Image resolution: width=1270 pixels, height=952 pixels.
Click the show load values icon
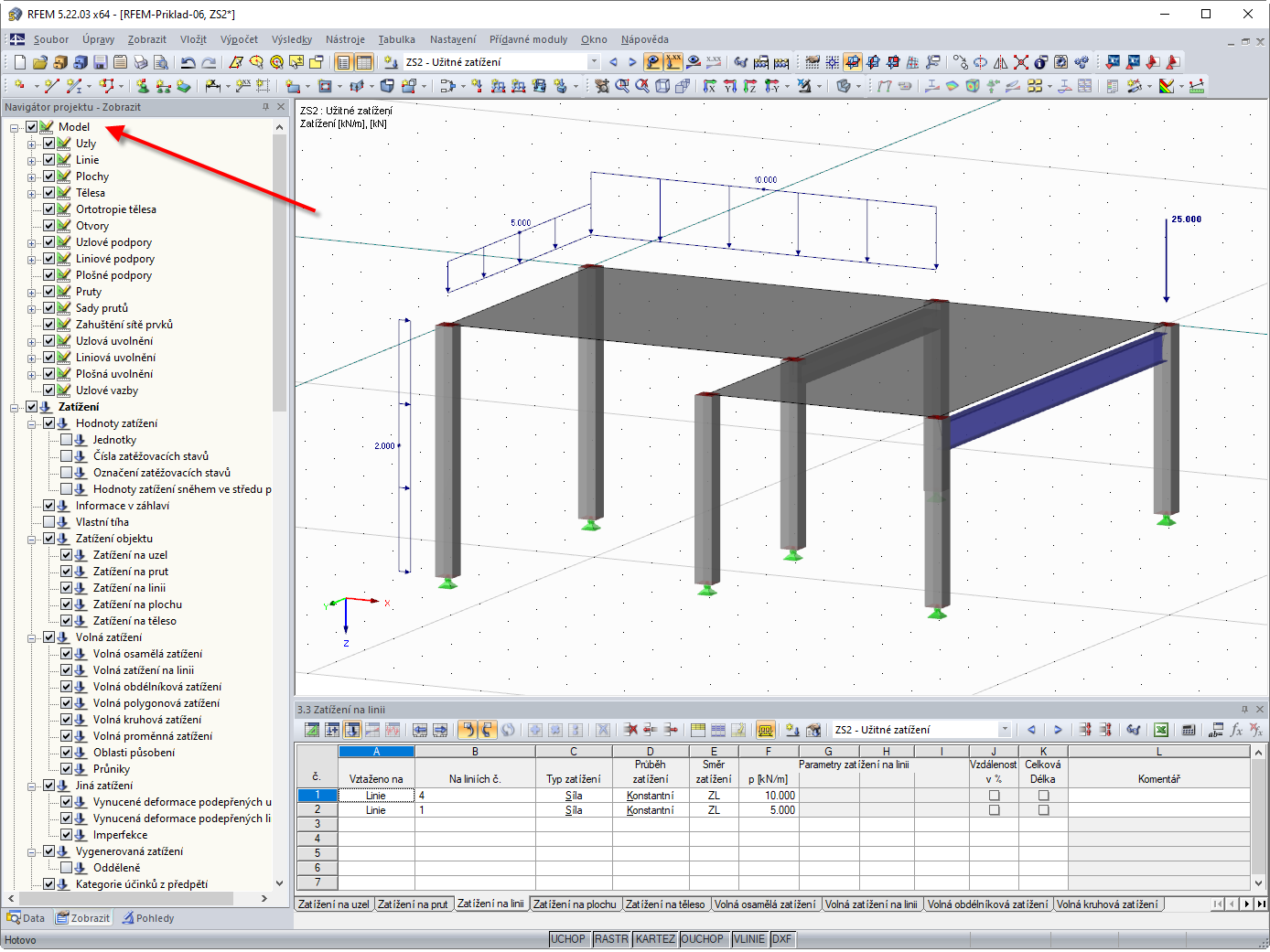673,62
